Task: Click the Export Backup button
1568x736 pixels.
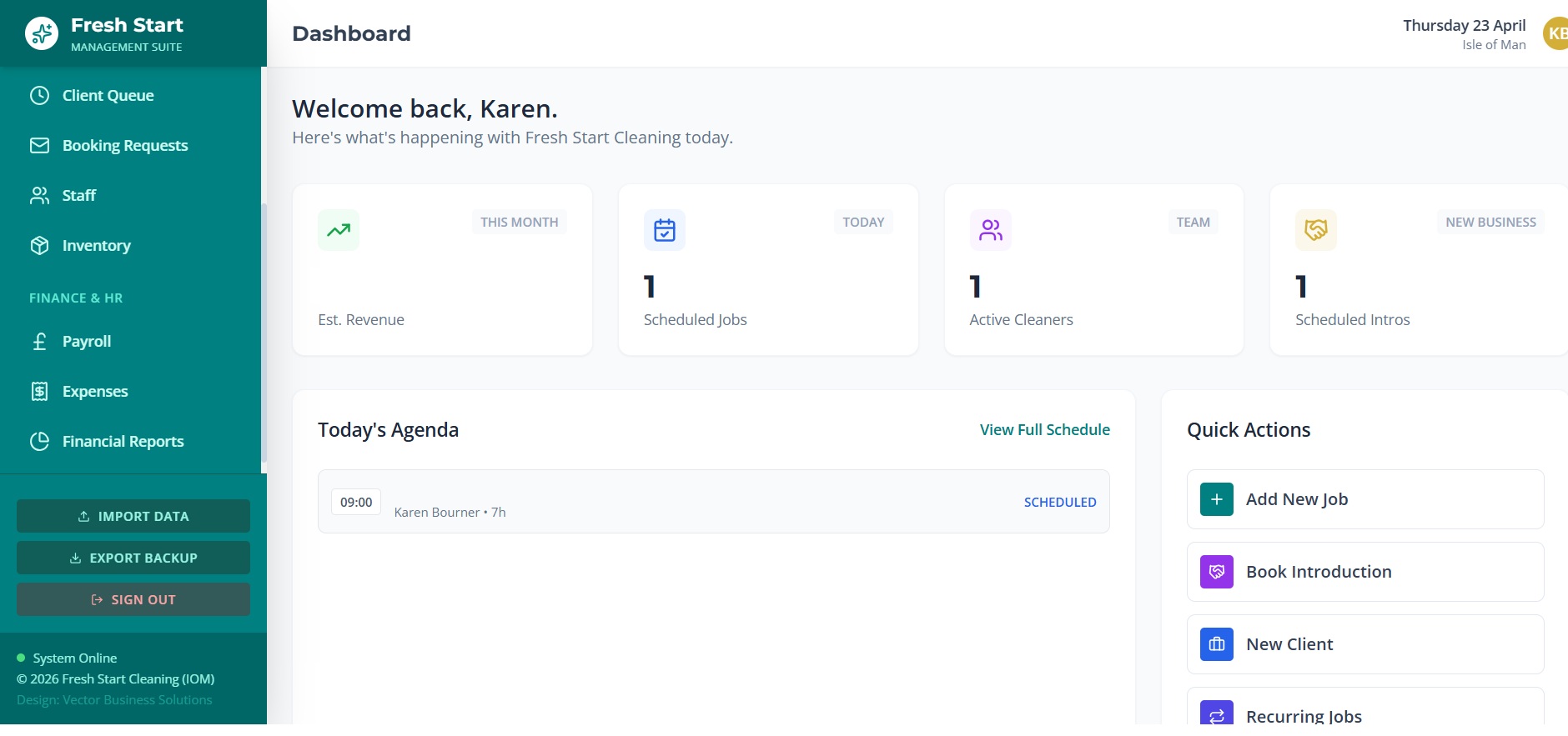Action: (x=133, y=558)
